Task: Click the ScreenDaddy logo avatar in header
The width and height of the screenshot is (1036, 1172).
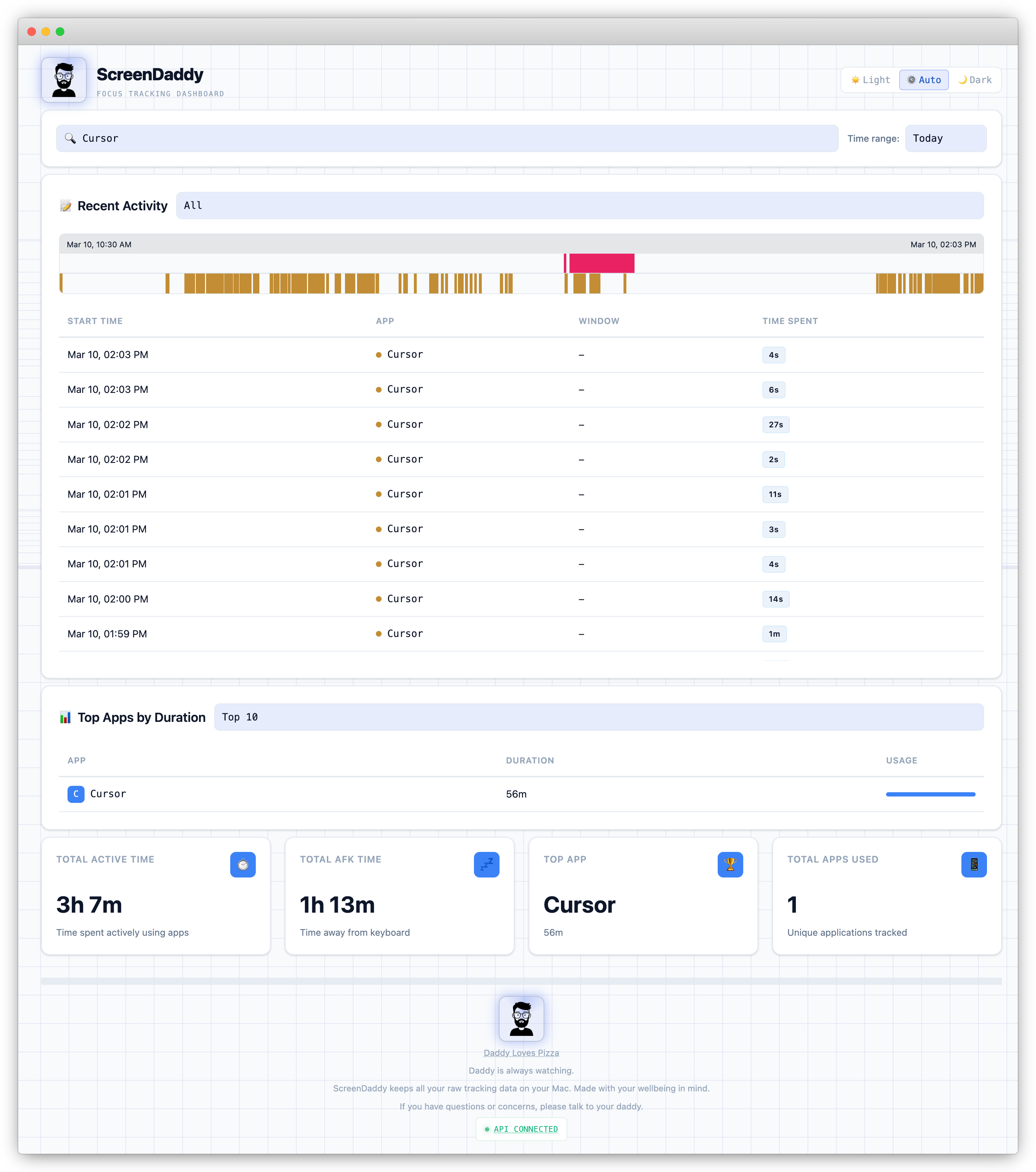Action: (64, 80)
